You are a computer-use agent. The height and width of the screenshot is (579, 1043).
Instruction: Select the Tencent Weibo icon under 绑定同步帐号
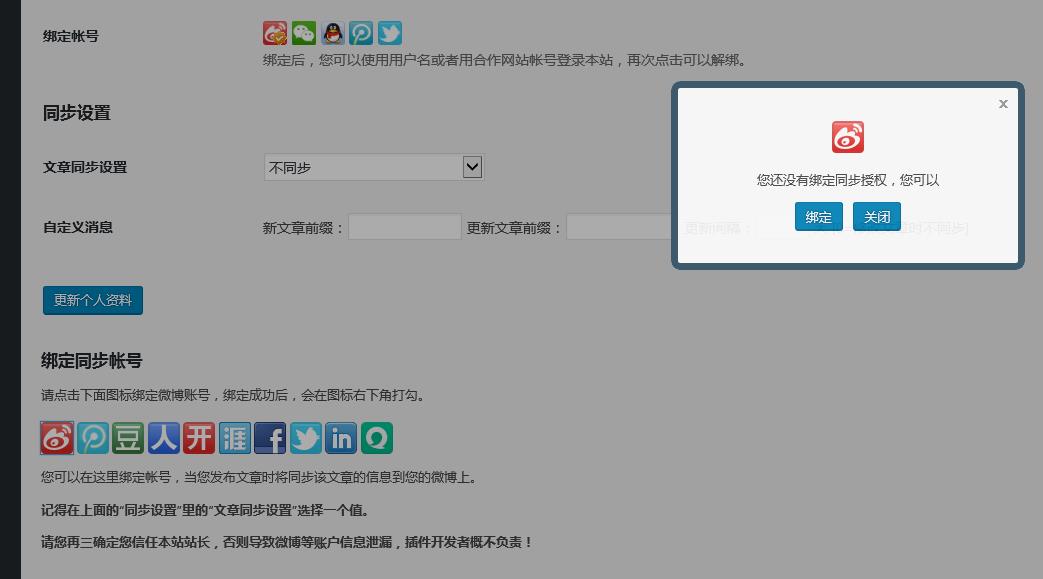[92, 438]
